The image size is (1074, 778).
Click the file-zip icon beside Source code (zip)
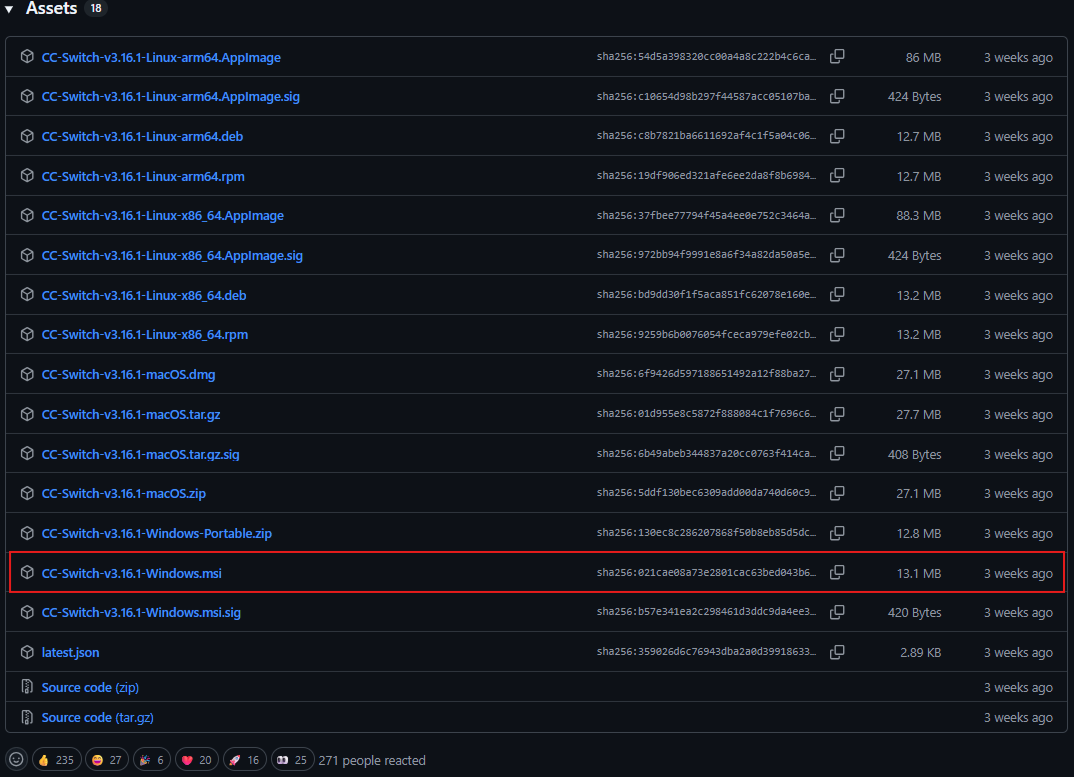pyautogui.click(x=27, y=686)
